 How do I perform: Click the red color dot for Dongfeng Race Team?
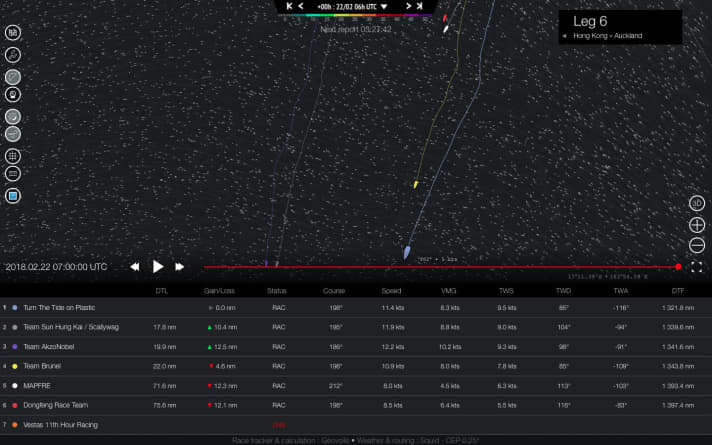click(x=15, y=405)
